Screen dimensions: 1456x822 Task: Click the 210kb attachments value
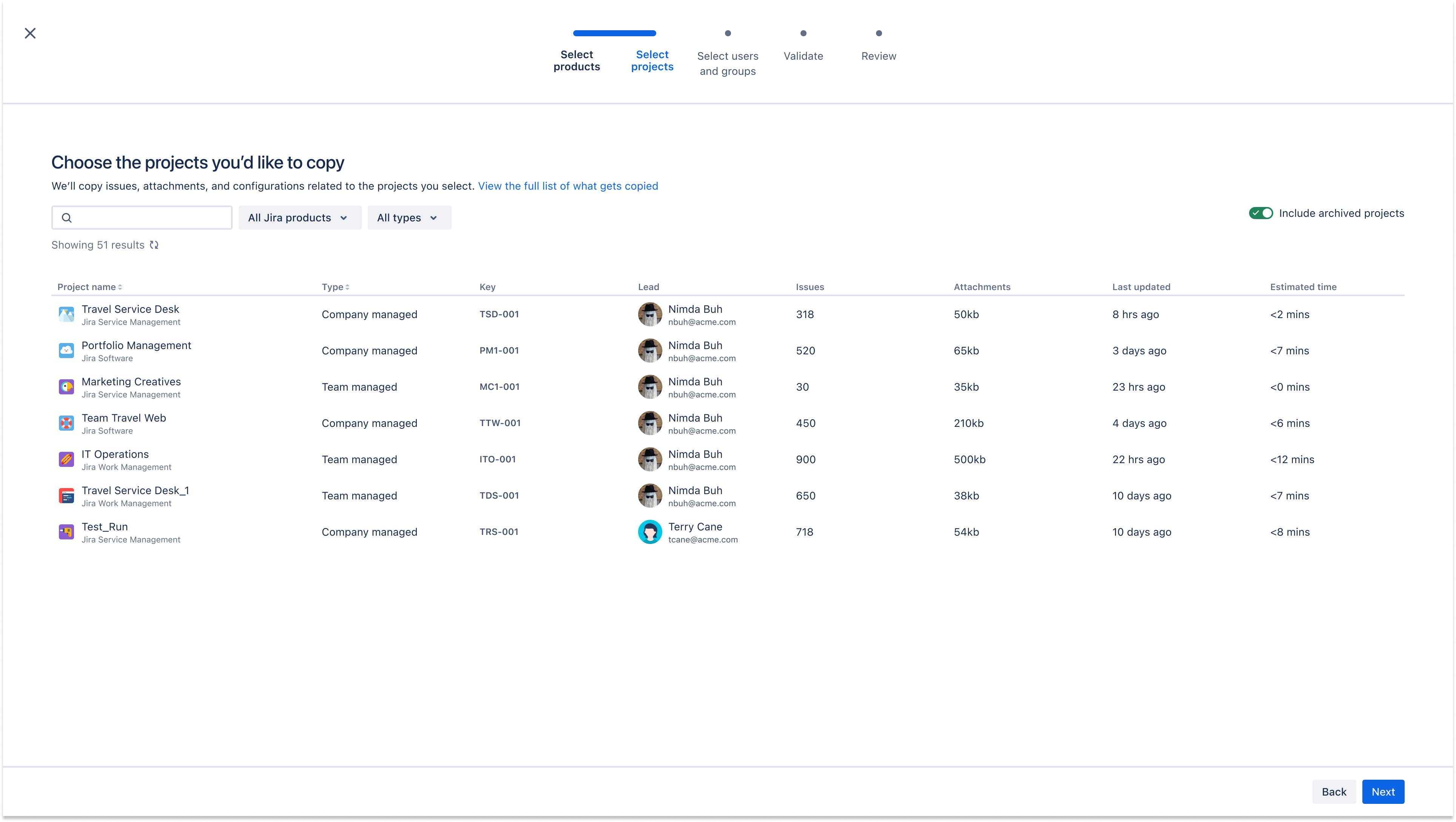[x=969, y=423]
